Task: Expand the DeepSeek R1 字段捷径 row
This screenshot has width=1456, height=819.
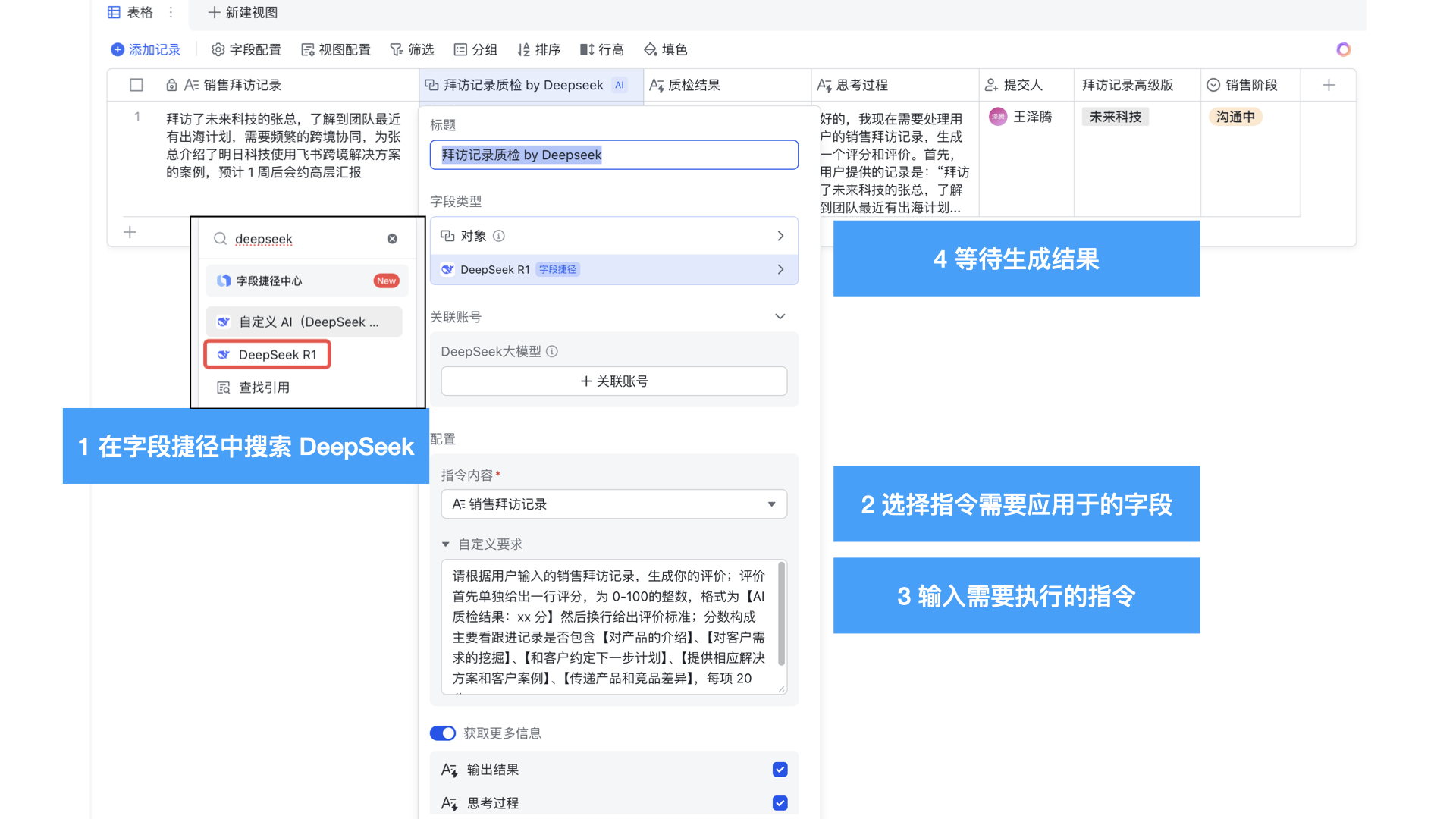Action: pyautogui.click(x=613, y=269)
